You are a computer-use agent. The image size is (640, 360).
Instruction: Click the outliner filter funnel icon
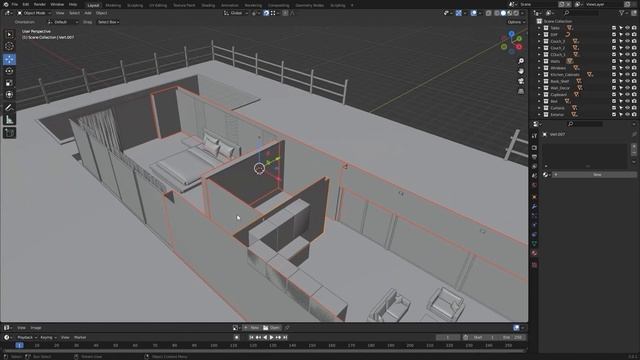click(x=622, y=13)
